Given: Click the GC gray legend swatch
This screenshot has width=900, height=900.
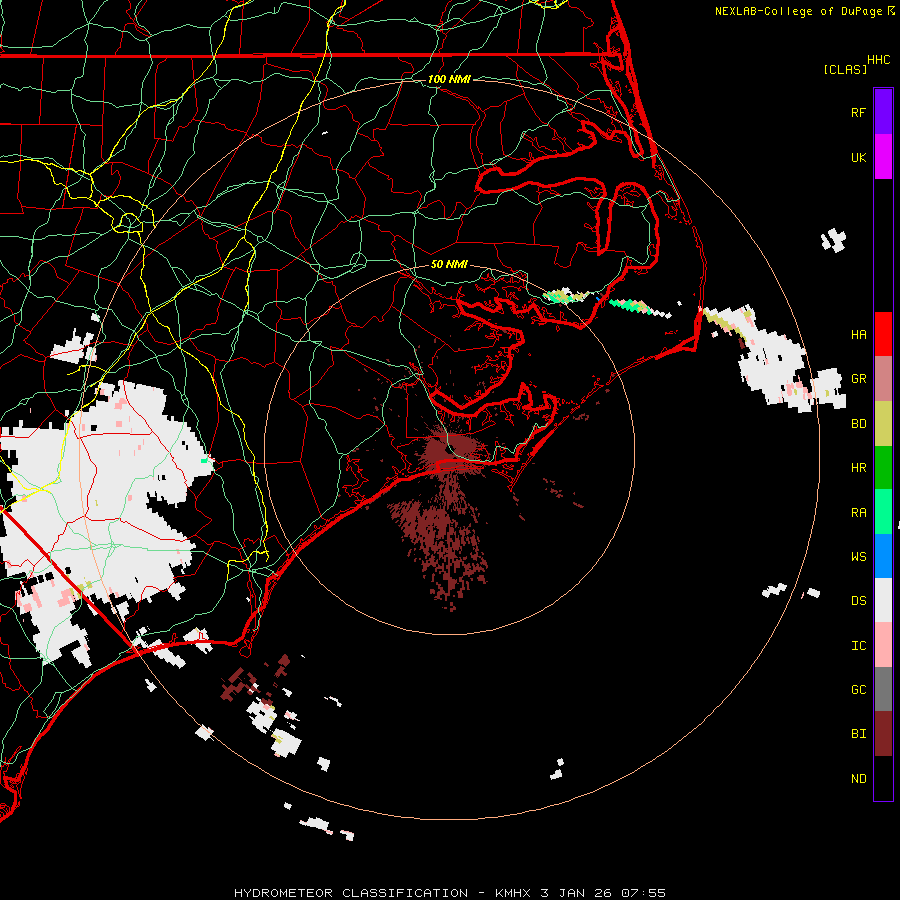Looking at the screenshot, I should tap(883, 689).
